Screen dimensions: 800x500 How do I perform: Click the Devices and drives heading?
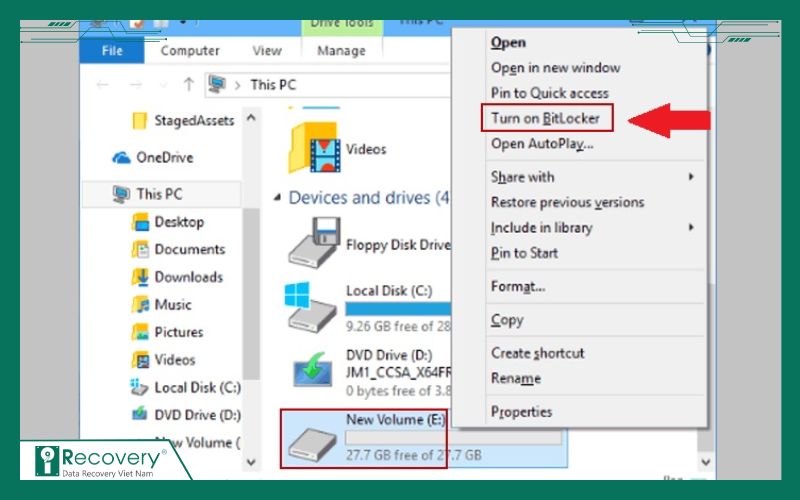tap(369, 197)
